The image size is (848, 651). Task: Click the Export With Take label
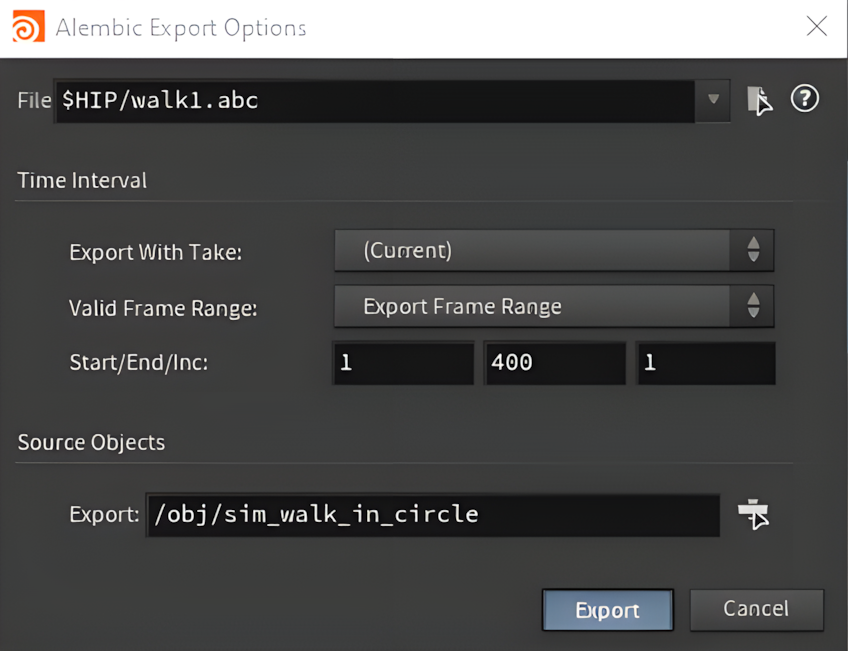(155, 252)
